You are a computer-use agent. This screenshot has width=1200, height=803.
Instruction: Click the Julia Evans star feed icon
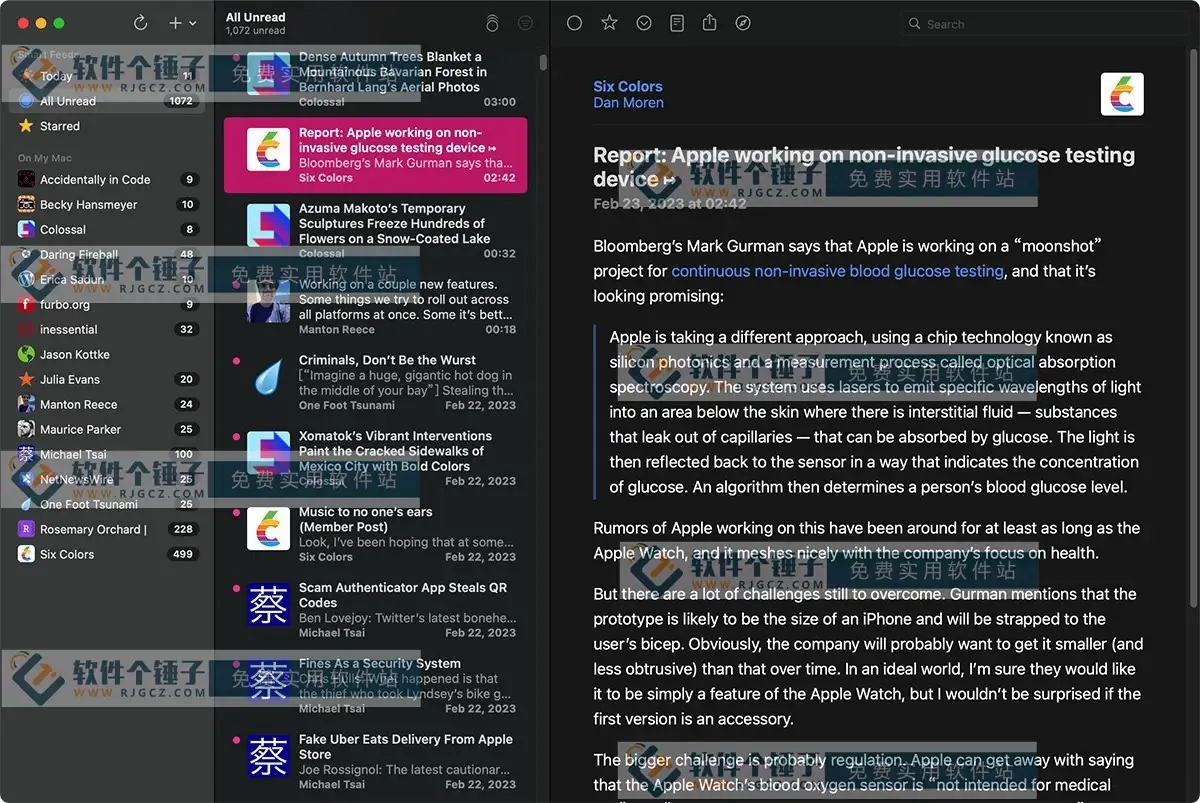tap(26, 380)
